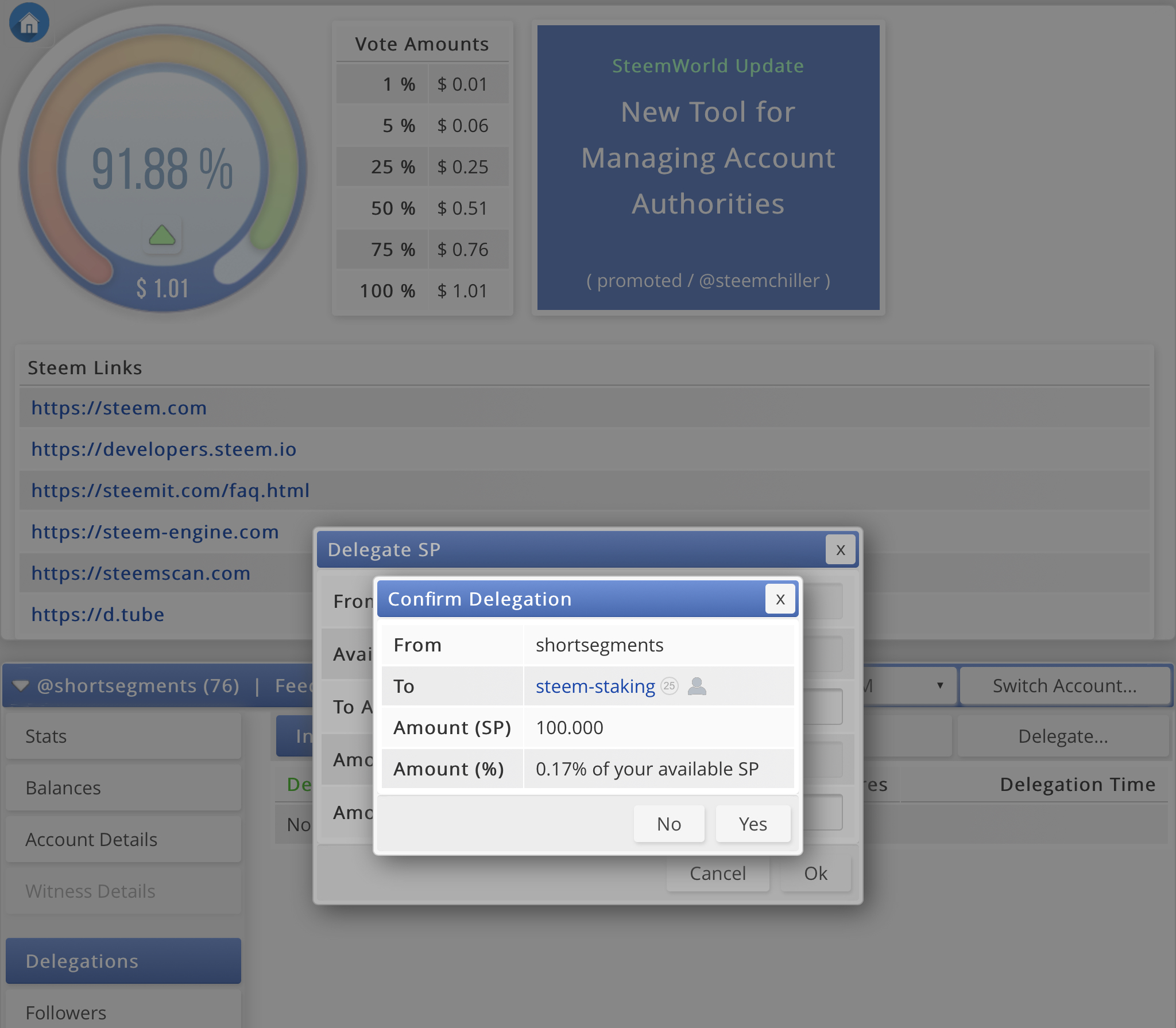The image size is (1176, 1028).
Task: Confirm delegation with Yes button
Action: [752, 824]
